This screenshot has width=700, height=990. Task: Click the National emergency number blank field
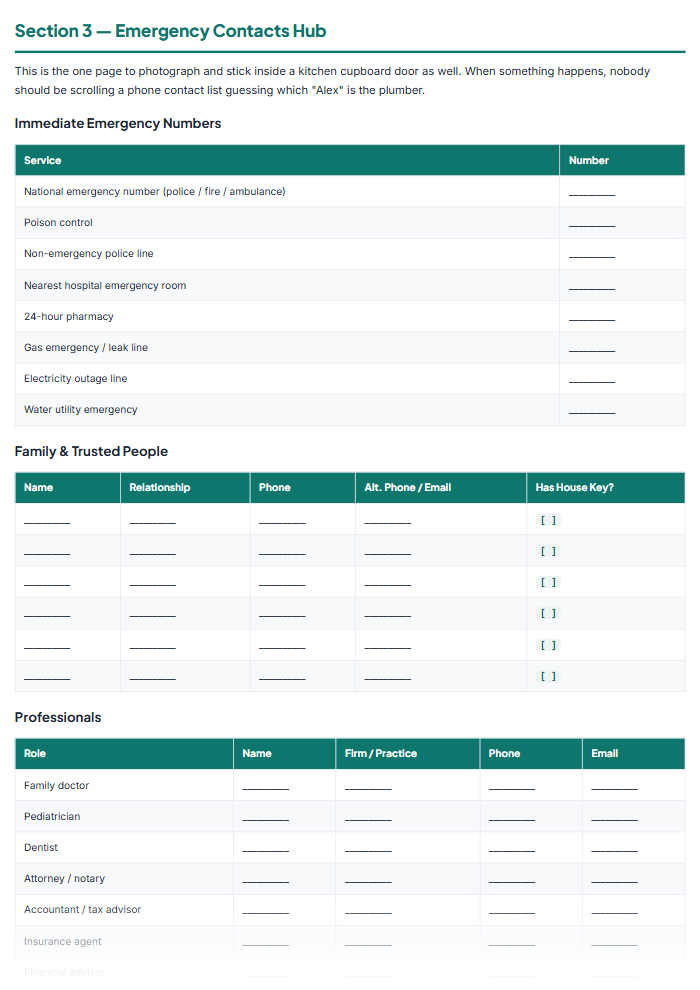(x=591, y=193)
